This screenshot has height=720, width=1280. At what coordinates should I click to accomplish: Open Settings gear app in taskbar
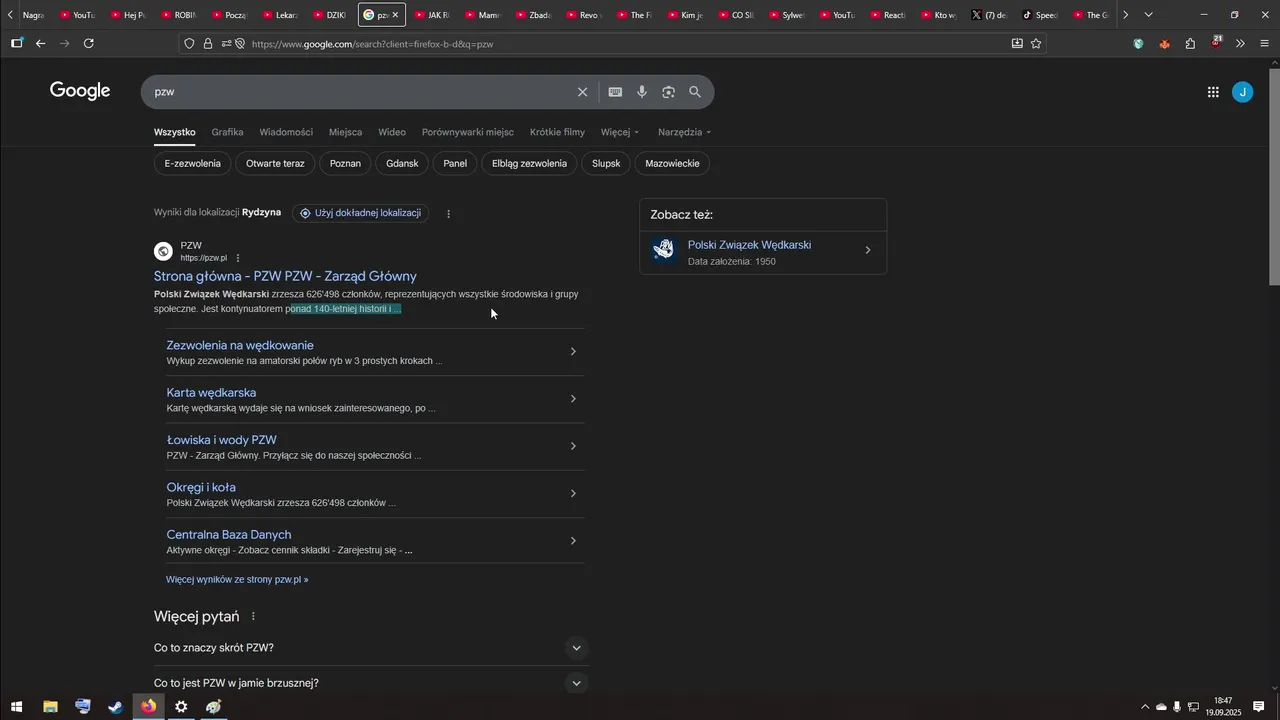coord(181,707)
